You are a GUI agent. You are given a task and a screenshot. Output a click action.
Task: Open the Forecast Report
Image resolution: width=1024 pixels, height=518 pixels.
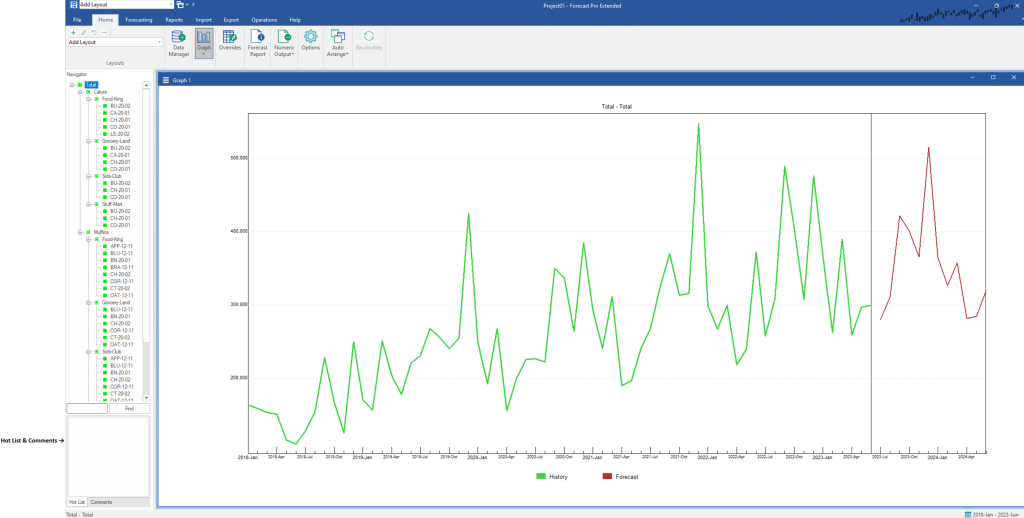[x=257, y=43]
